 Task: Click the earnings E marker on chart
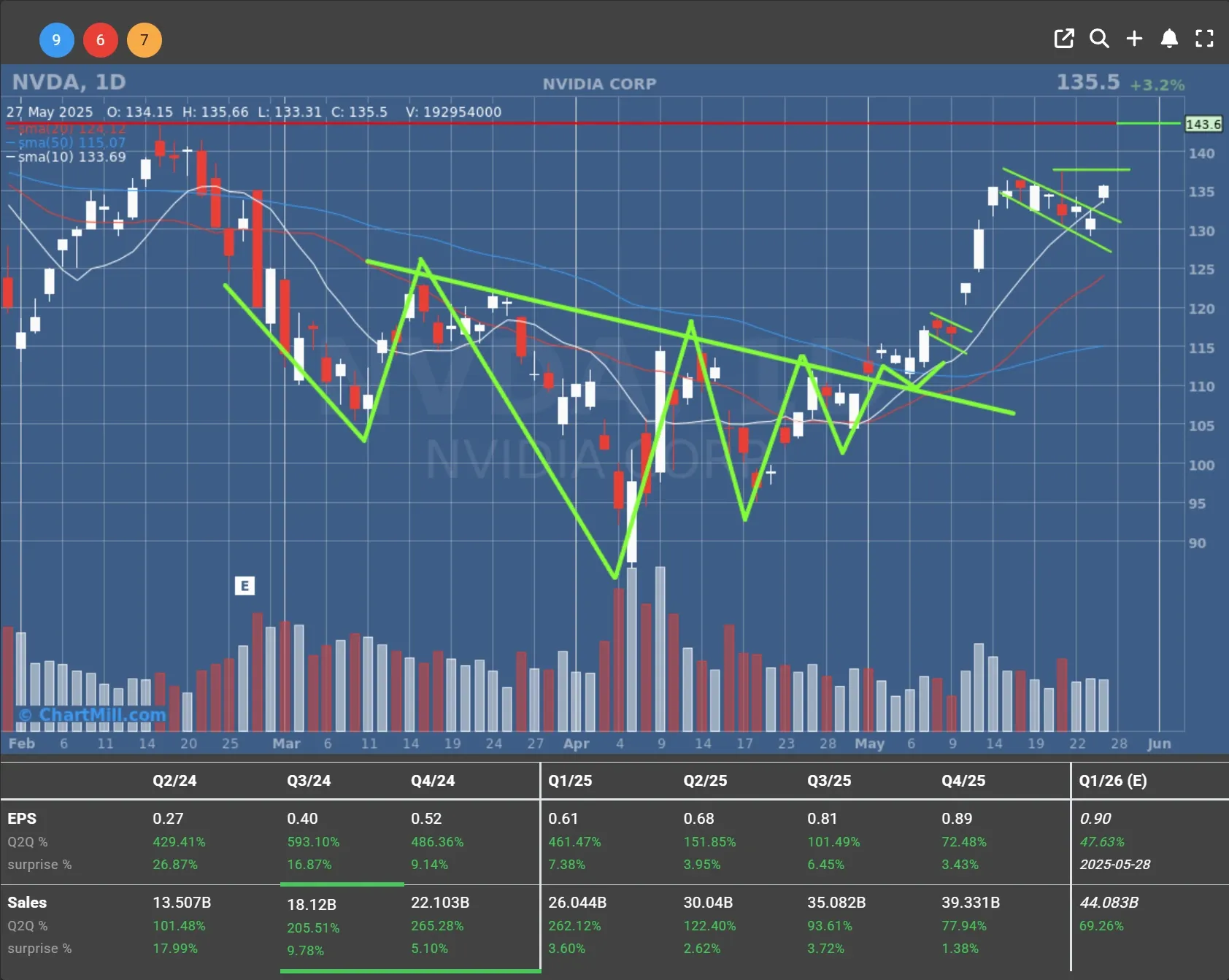(x=244, y=586)
